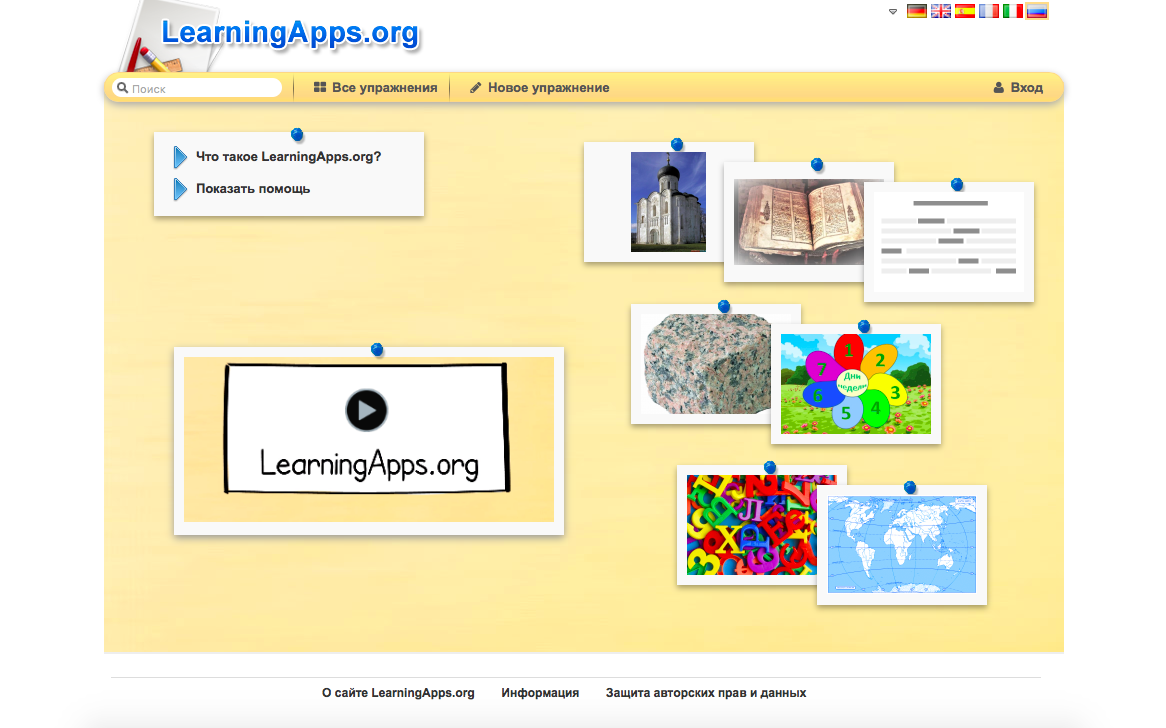Open the text document thumbnail
The height and width of the screenshot is (728, 1166).
(x=949, y=242)
